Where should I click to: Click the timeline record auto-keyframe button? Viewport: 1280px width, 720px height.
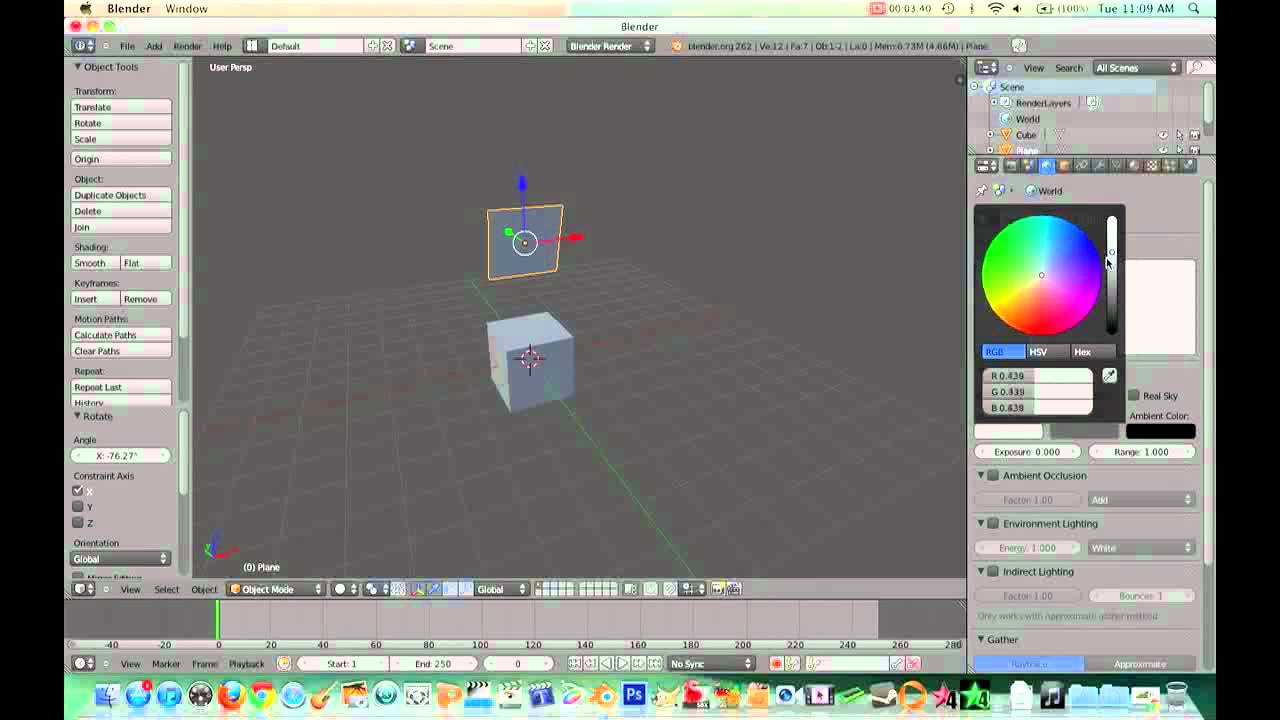[776, 663]
